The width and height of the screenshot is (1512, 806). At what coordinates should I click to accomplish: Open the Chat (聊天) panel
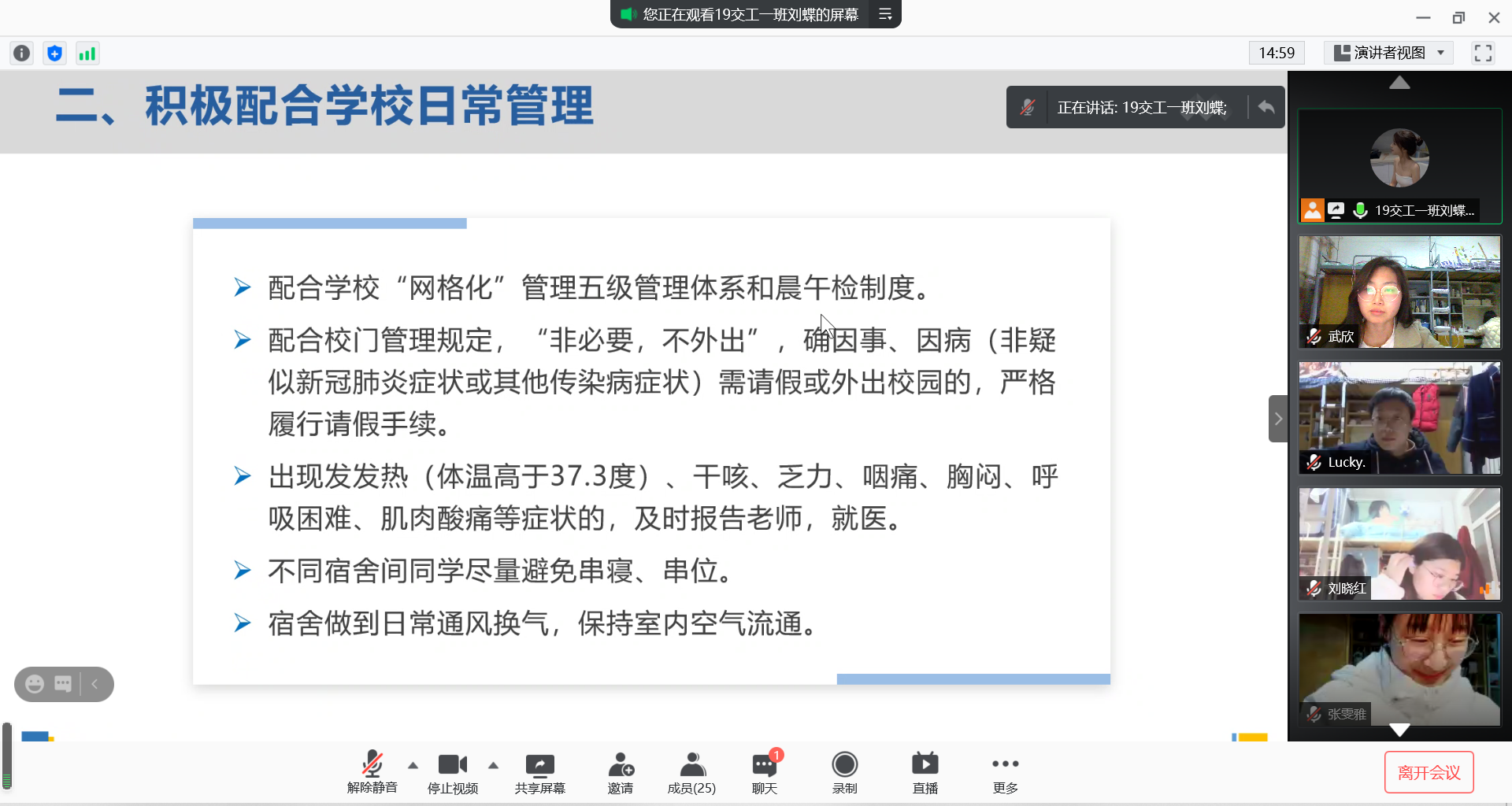point(764,772)
